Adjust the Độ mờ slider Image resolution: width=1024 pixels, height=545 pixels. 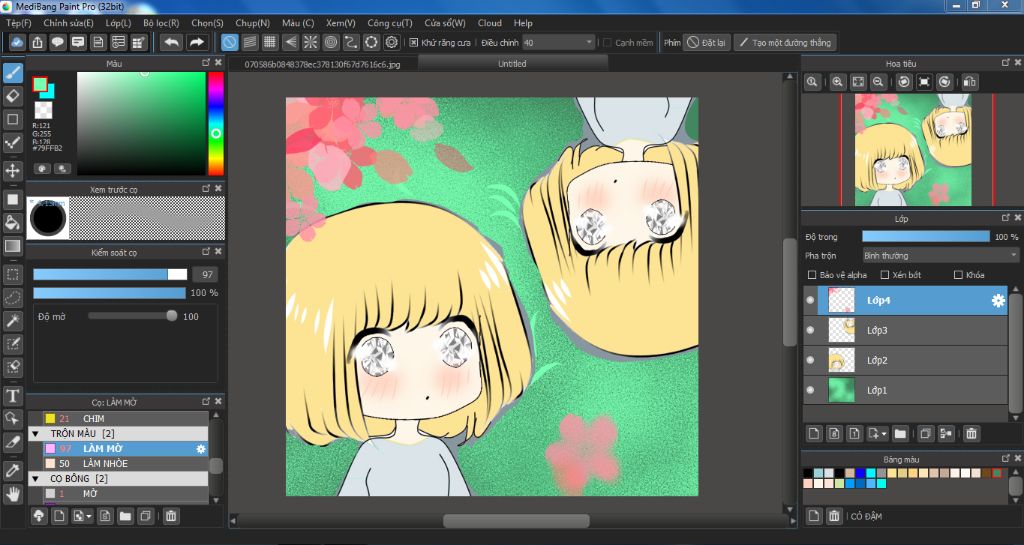point(133,316)
